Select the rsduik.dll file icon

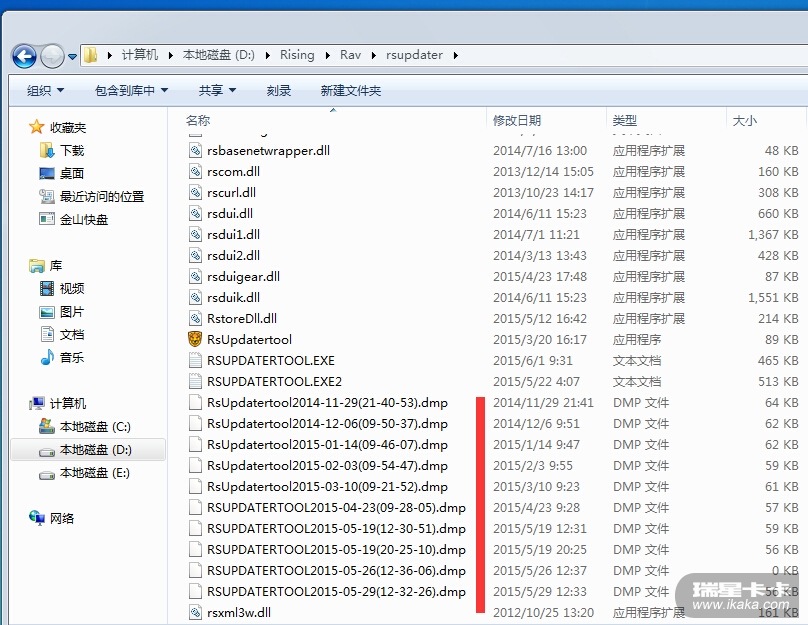[195, 297]
